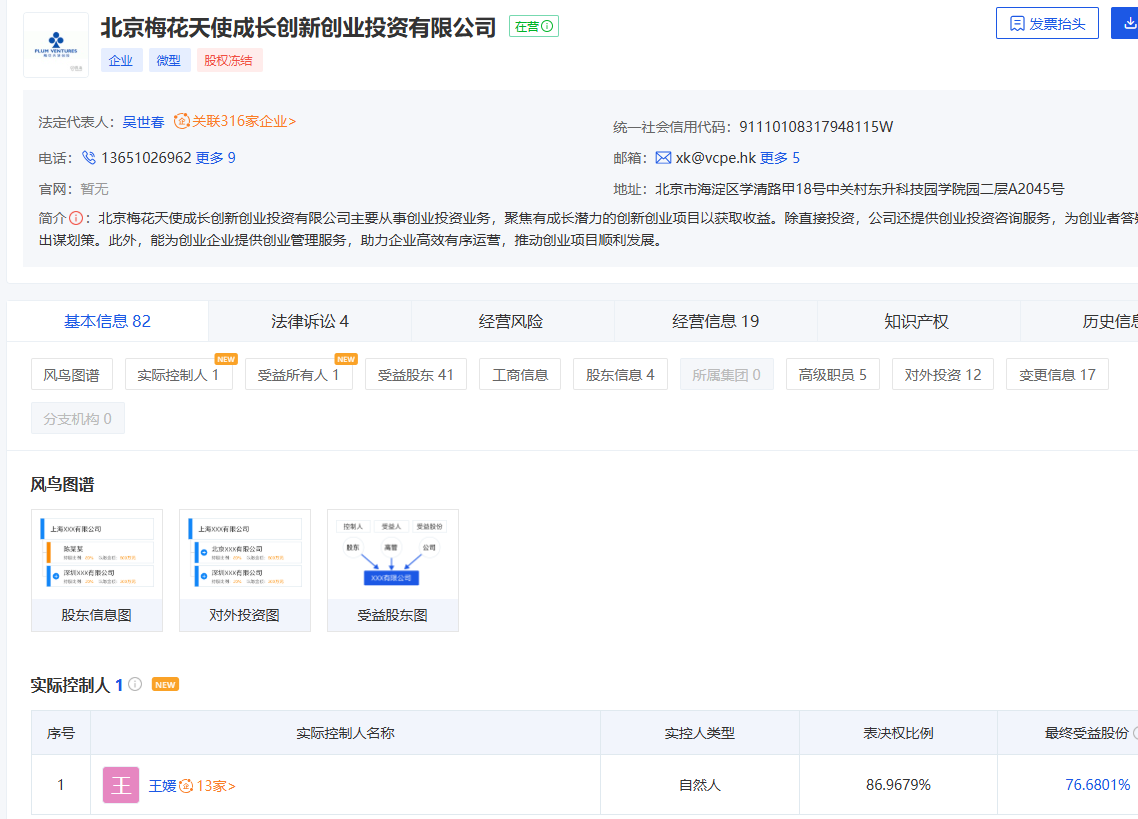1138x819 pixels.
Task: Click the disabled 分支机构 0 chip
Action: [78, 418]
